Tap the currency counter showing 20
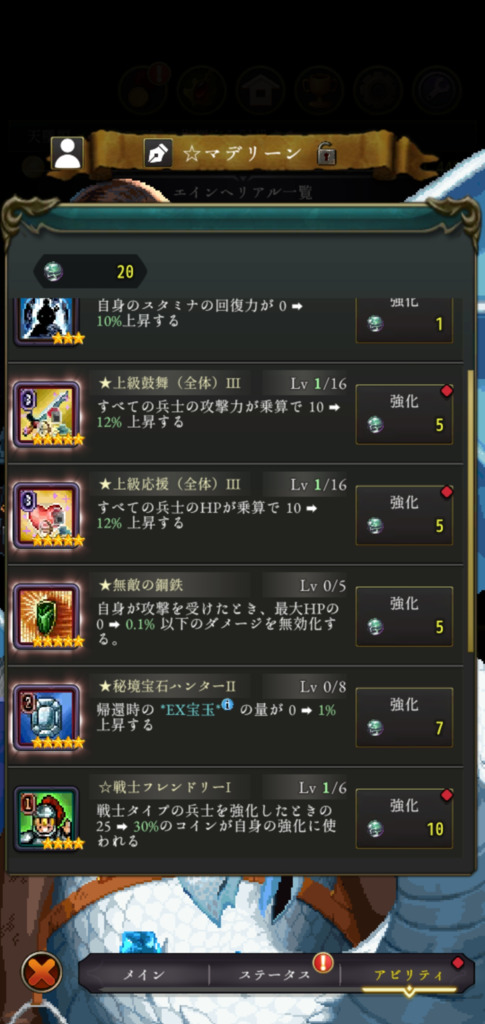The width and height of the screenshot is (485, 1024). click(x=90, y=272)
